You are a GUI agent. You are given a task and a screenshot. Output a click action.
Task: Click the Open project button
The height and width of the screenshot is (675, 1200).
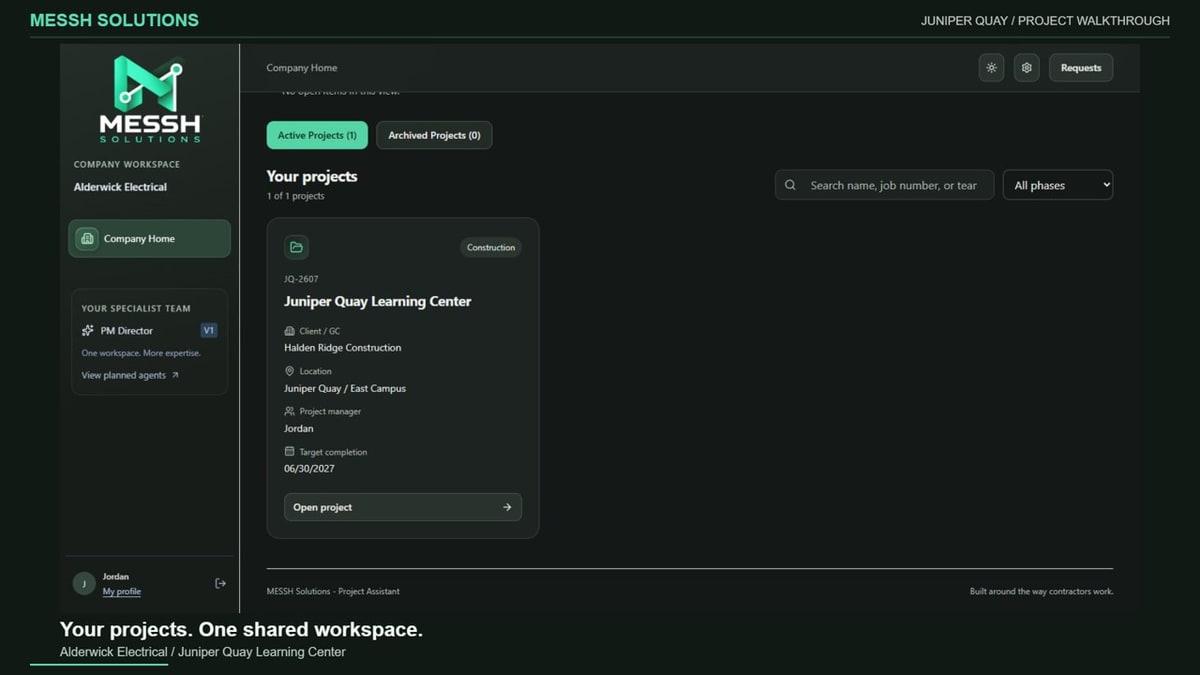pos(402,507)
